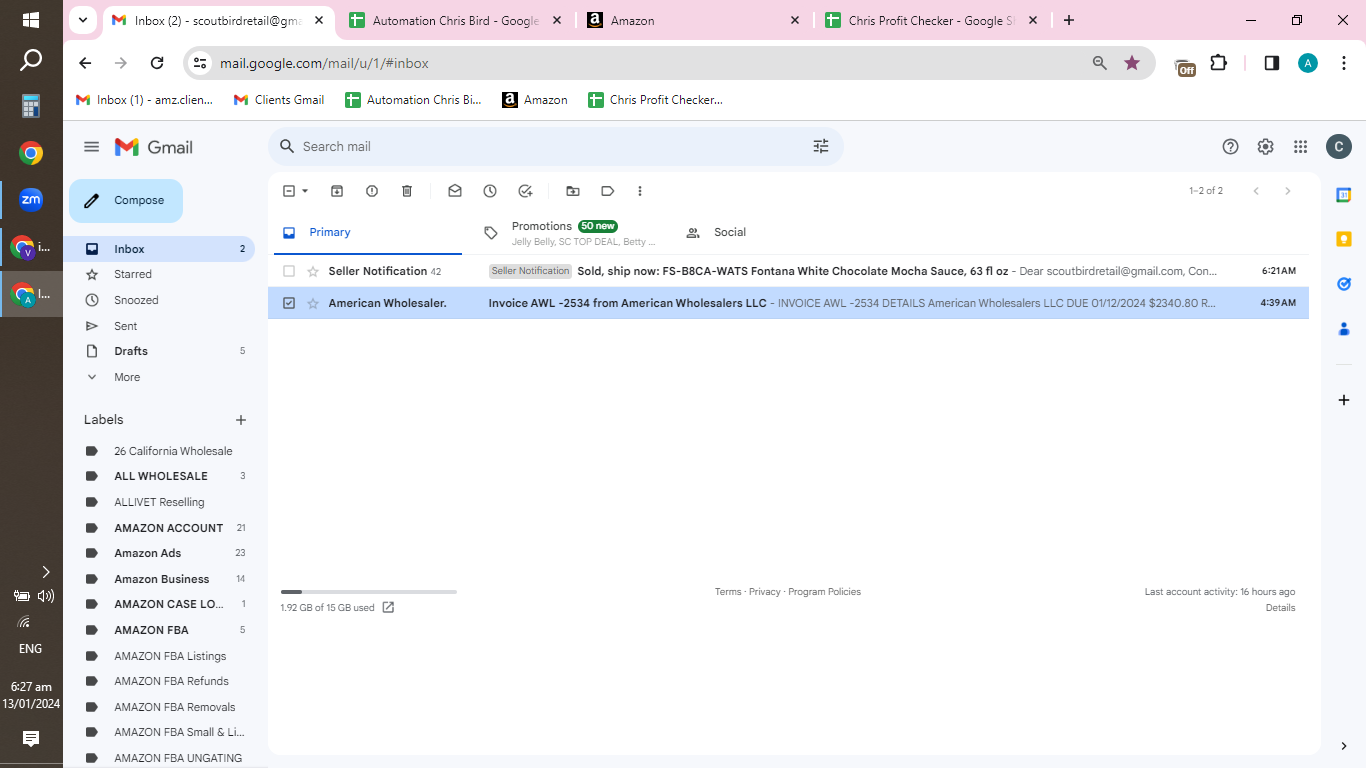This screenshot has height=768, width=1366.
Task: Open the More options three-dot menu
Action: tap(640, 191)
